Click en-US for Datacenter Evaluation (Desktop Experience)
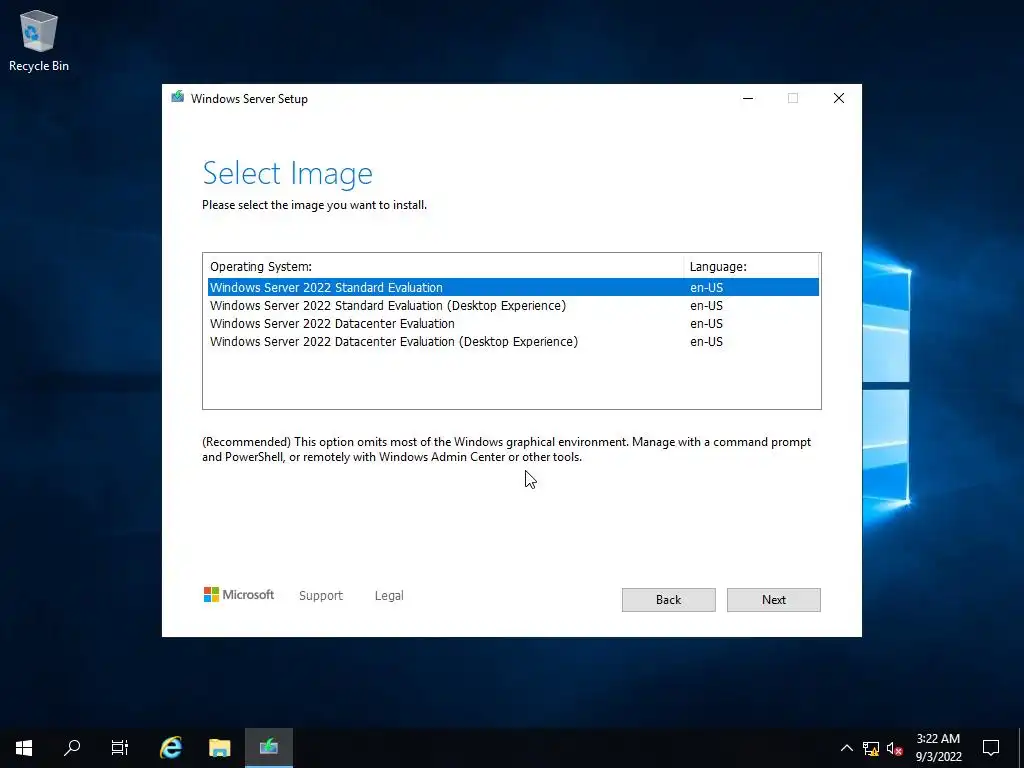This screenshot has height=768, width=1024. coord(706,342)
